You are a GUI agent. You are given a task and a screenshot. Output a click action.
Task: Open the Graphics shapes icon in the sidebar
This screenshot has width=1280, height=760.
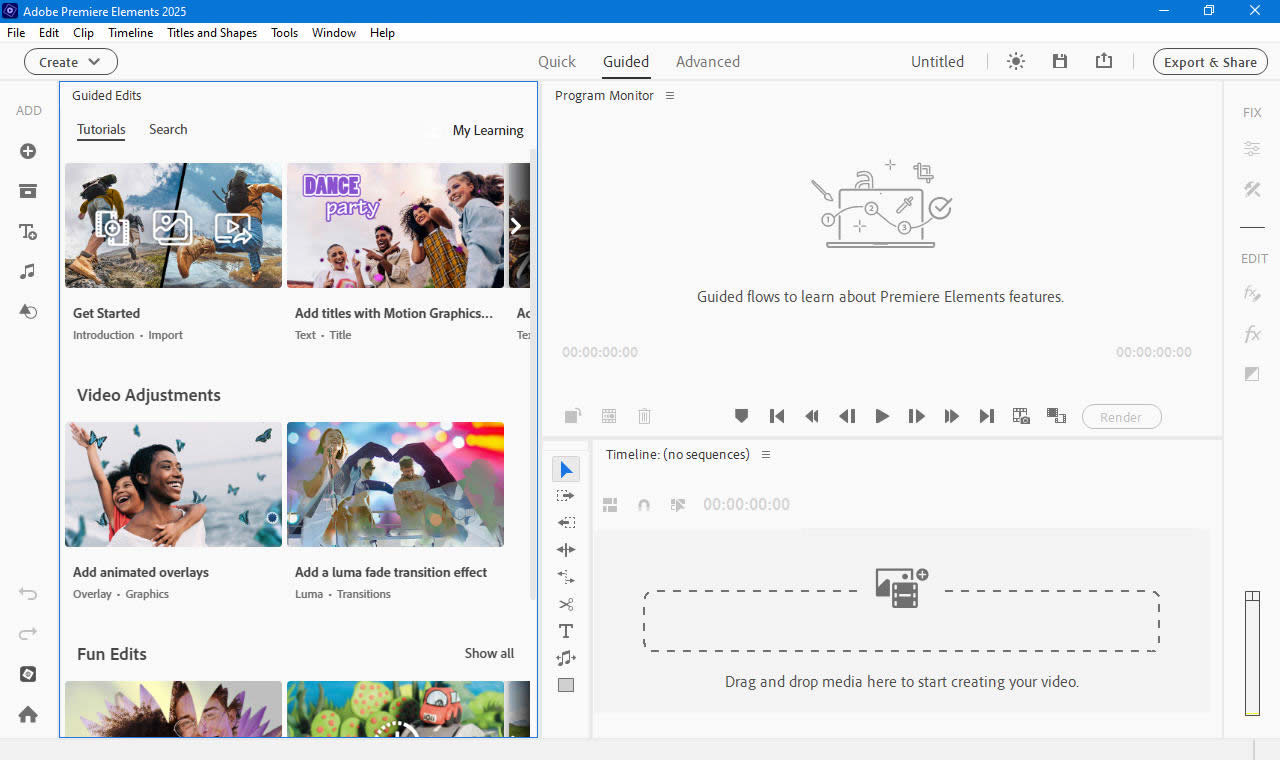[28, 311]
